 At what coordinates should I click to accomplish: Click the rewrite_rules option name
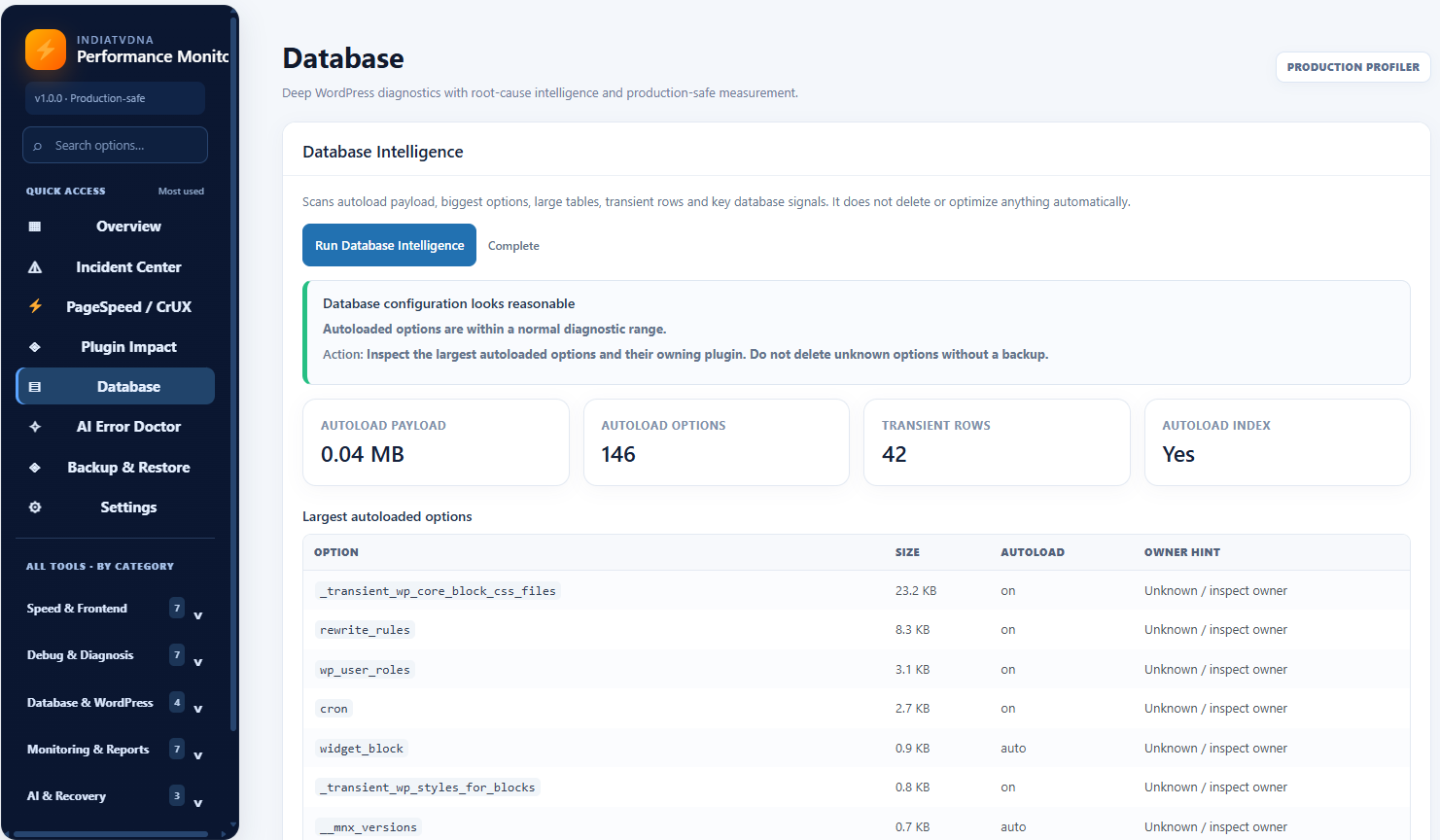click(365, 630)
